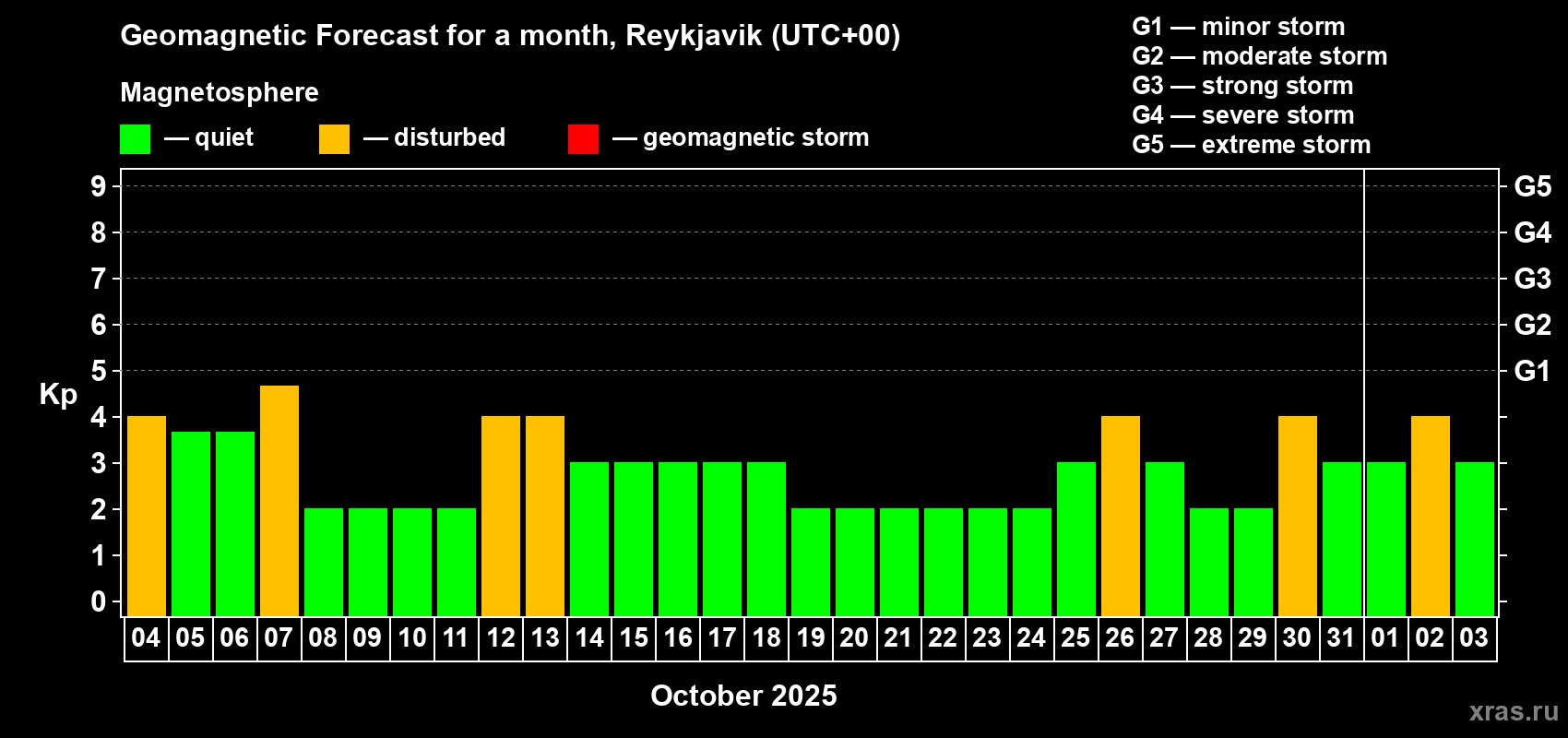Image resolution: width=1568 pixels, height=738 pixels.
Task: Click date label 07 on the axis
Action: pos(279,637)
